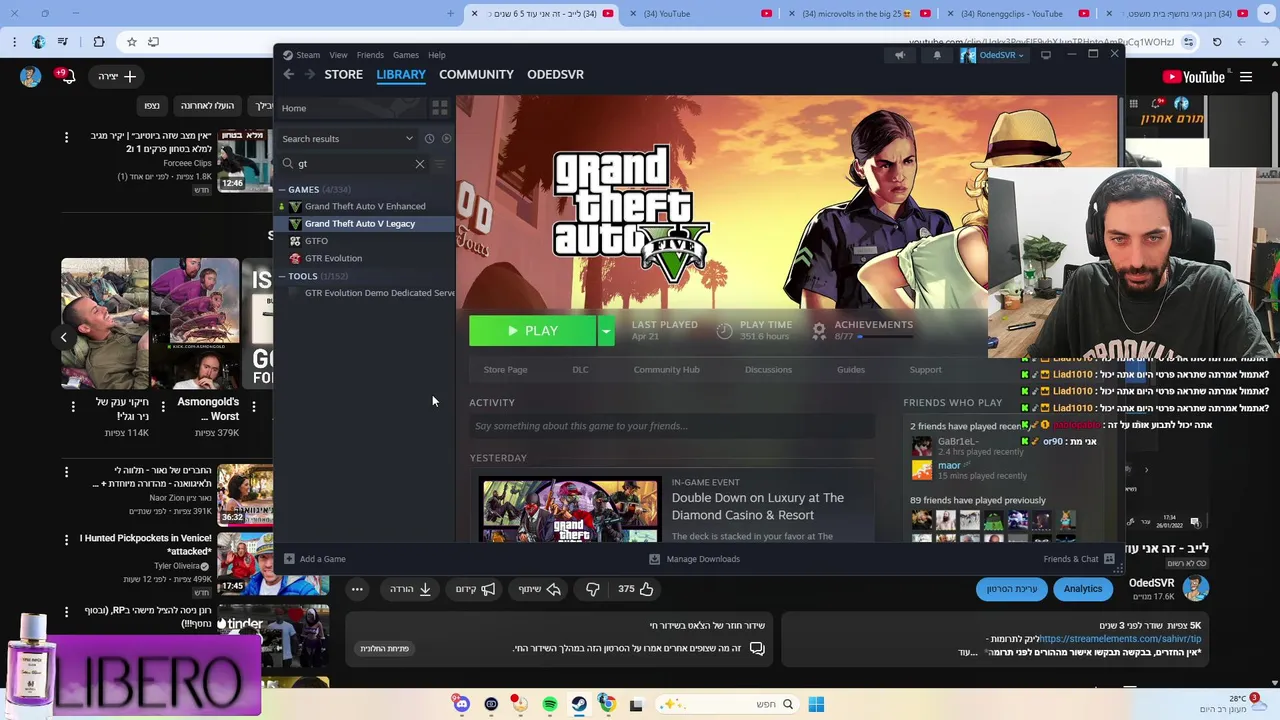Open achievements trophy icon for GTA V
The height and width of the screenshot is (720, 1280).
[x=819, y=330]
